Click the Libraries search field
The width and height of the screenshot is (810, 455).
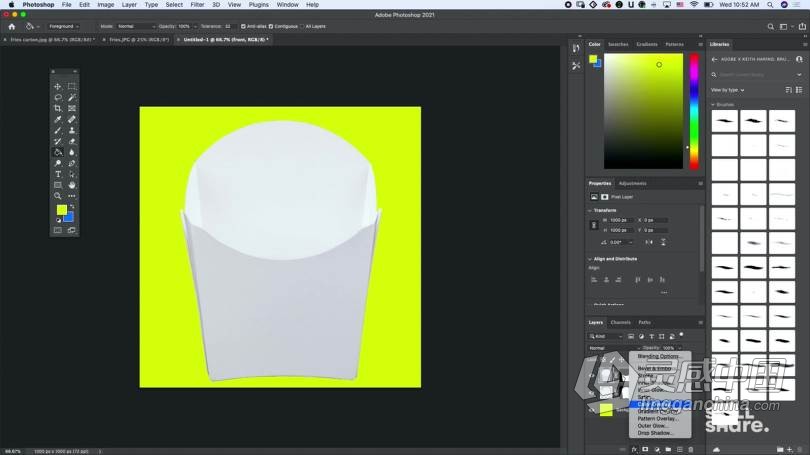coord(757,75)
